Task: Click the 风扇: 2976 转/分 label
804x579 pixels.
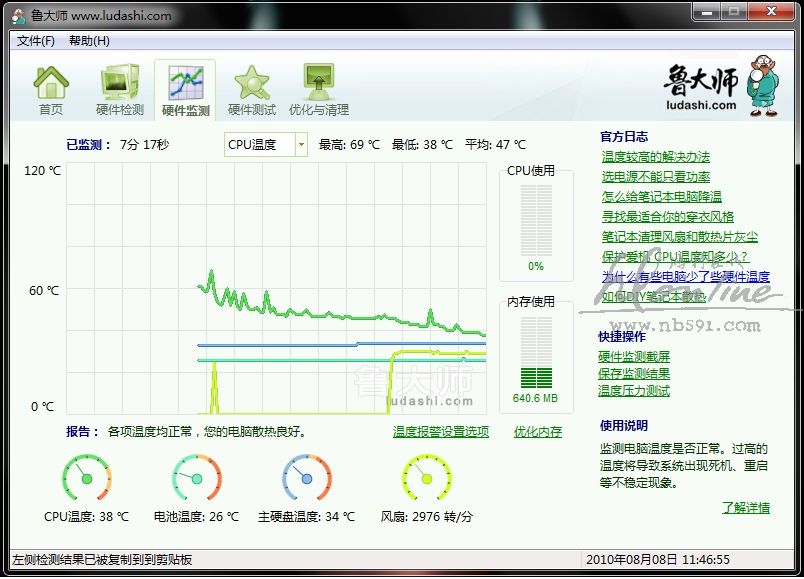Action: 427,516
